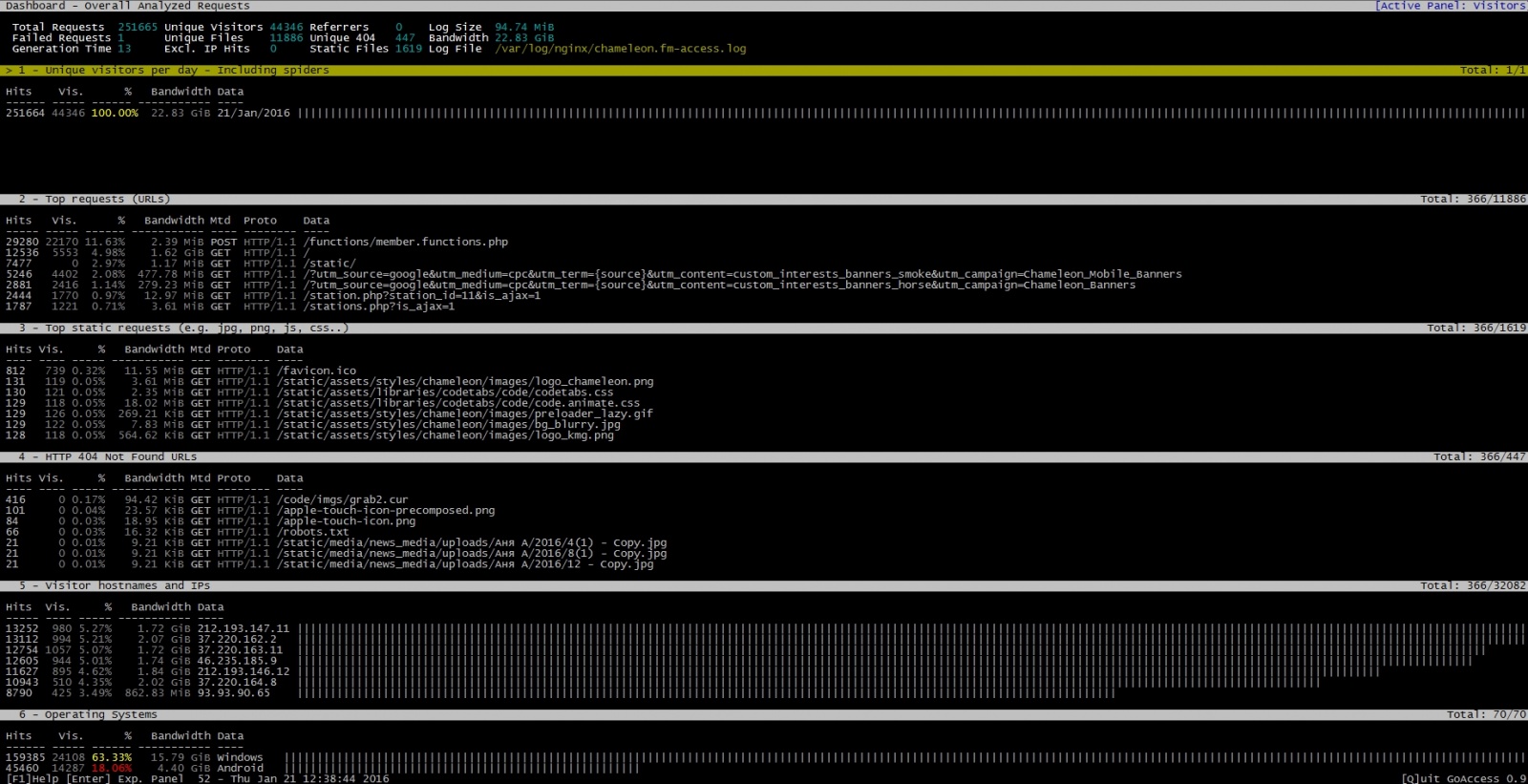Select the visitor IP 37.220.163.11
The height and width of the screenshot is (784, 1528).
pos(241,650)
